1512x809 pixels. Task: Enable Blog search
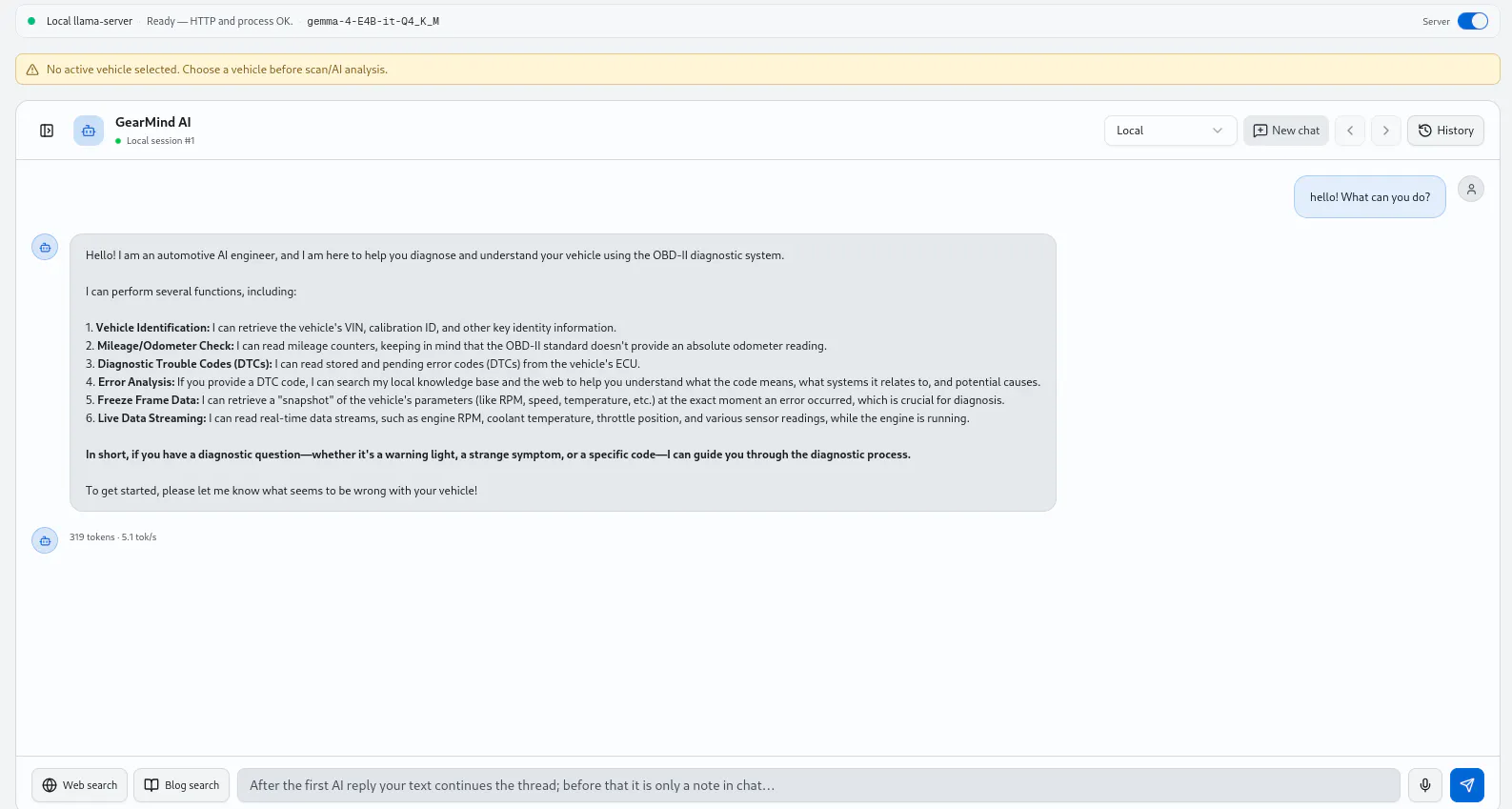coord(182,785)
